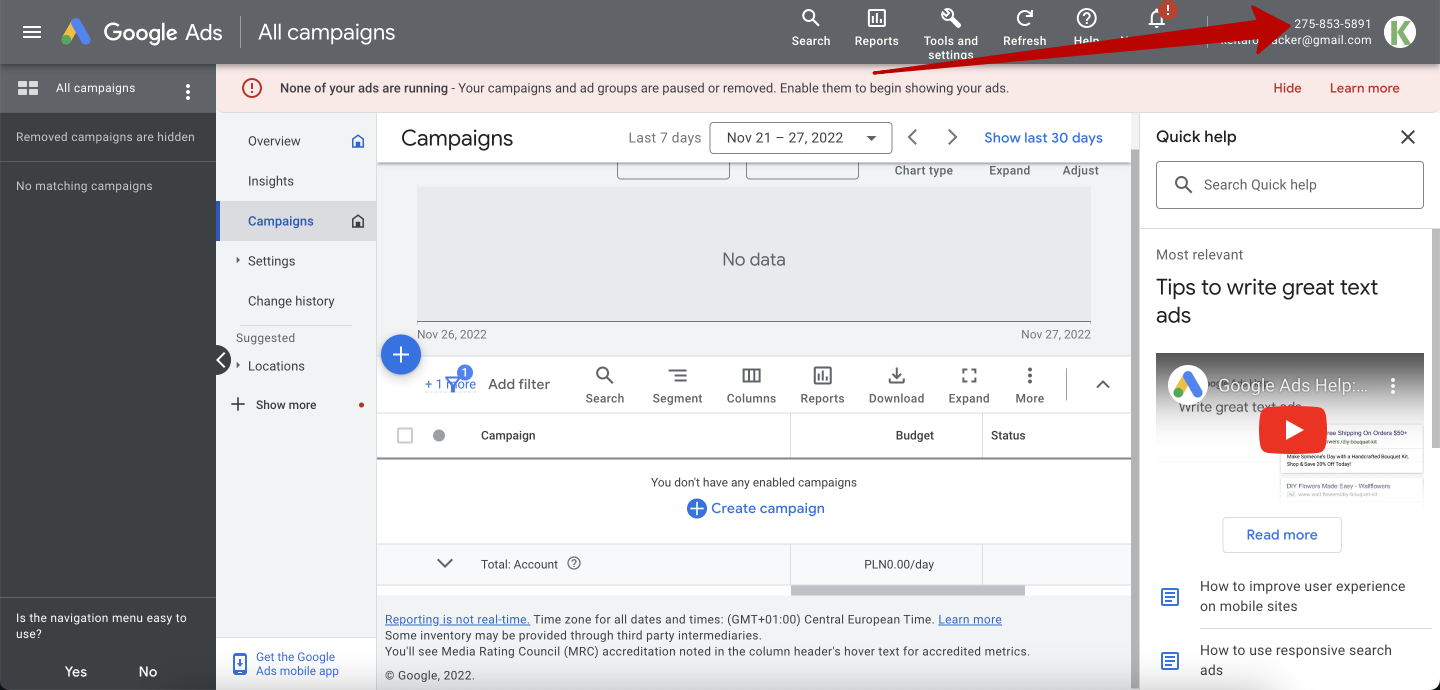Go to next date range

coord(952,137)
